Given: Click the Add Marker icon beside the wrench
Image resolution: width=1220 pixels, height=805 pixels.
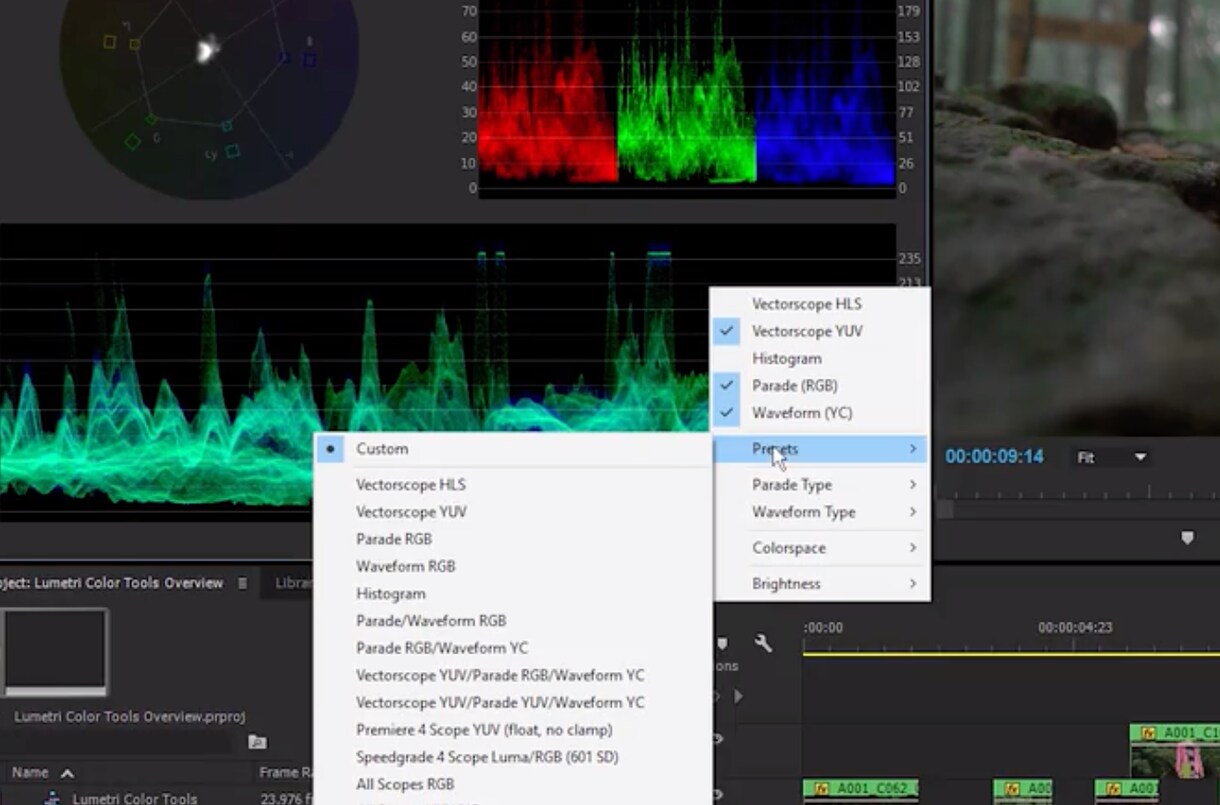Looking at the screenshot, I should [x=722, y=644].
